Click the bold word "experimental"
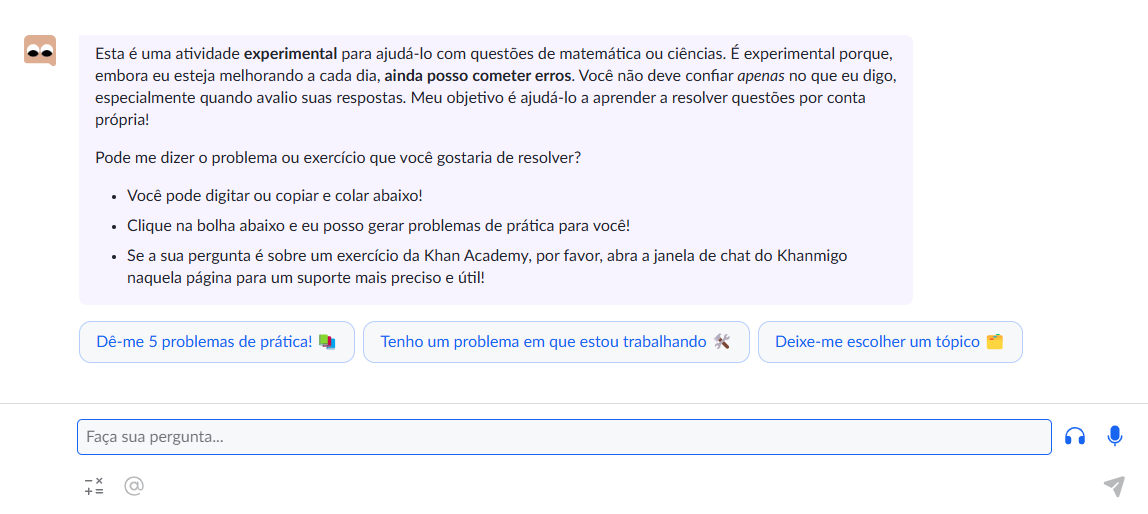Viewport: 1148px width, 514px height. pos(291,54)
